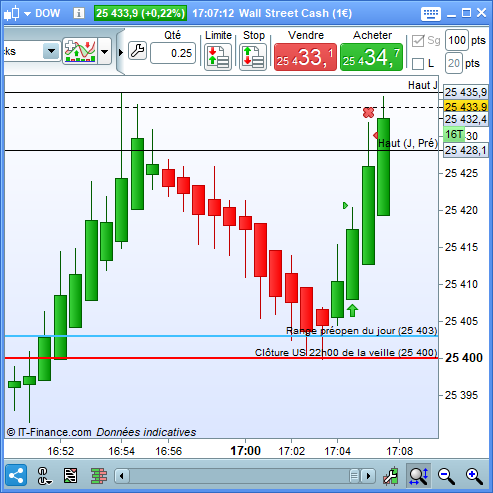Expand the indicator button dropdown arrow
This screenshot has height=493, width=493.
pyautogui.click(x=104, y=51)
